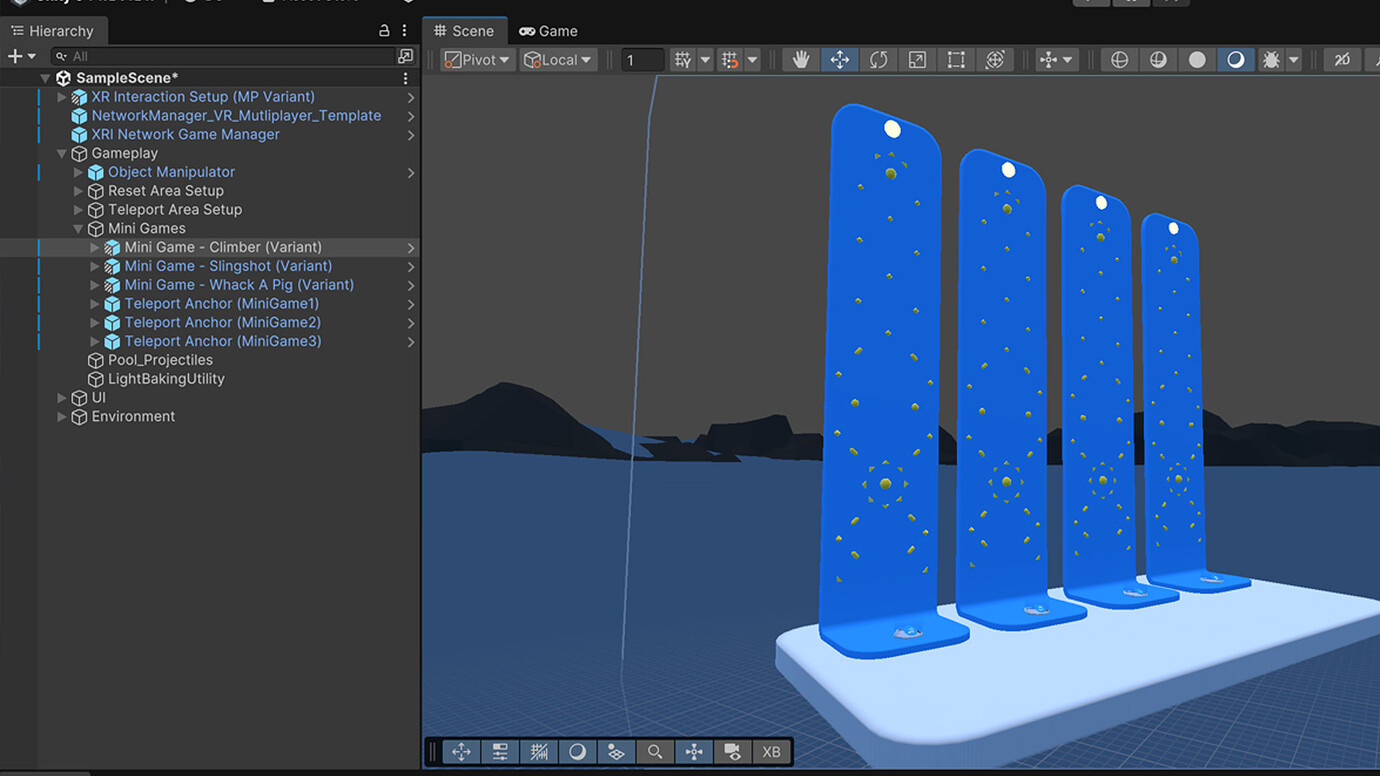Click the XB button in the Scene overlay
The image size is (1380, 776).
tap(770, 751)
